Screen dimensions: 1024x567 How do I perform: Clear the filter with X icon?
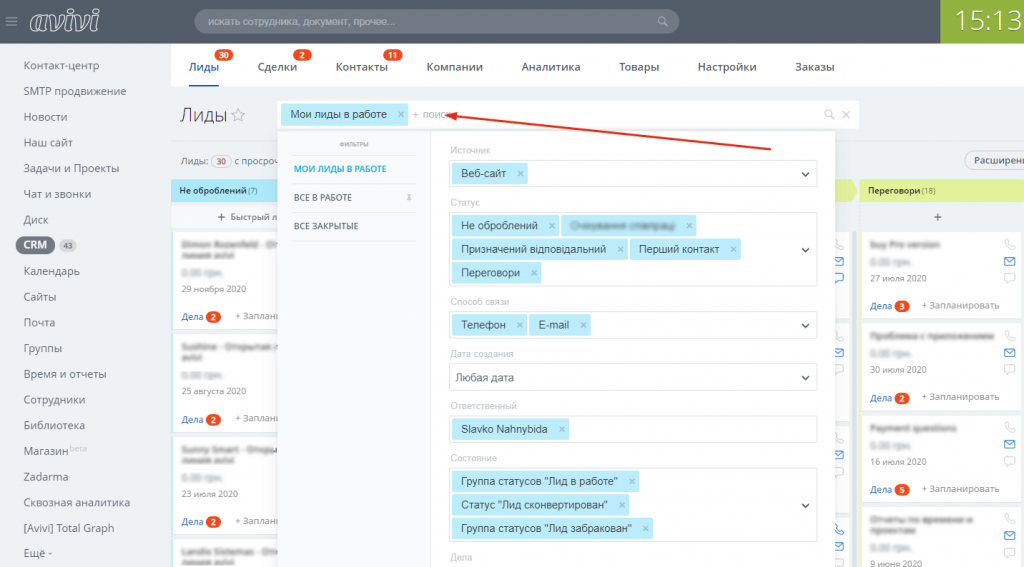846,114
